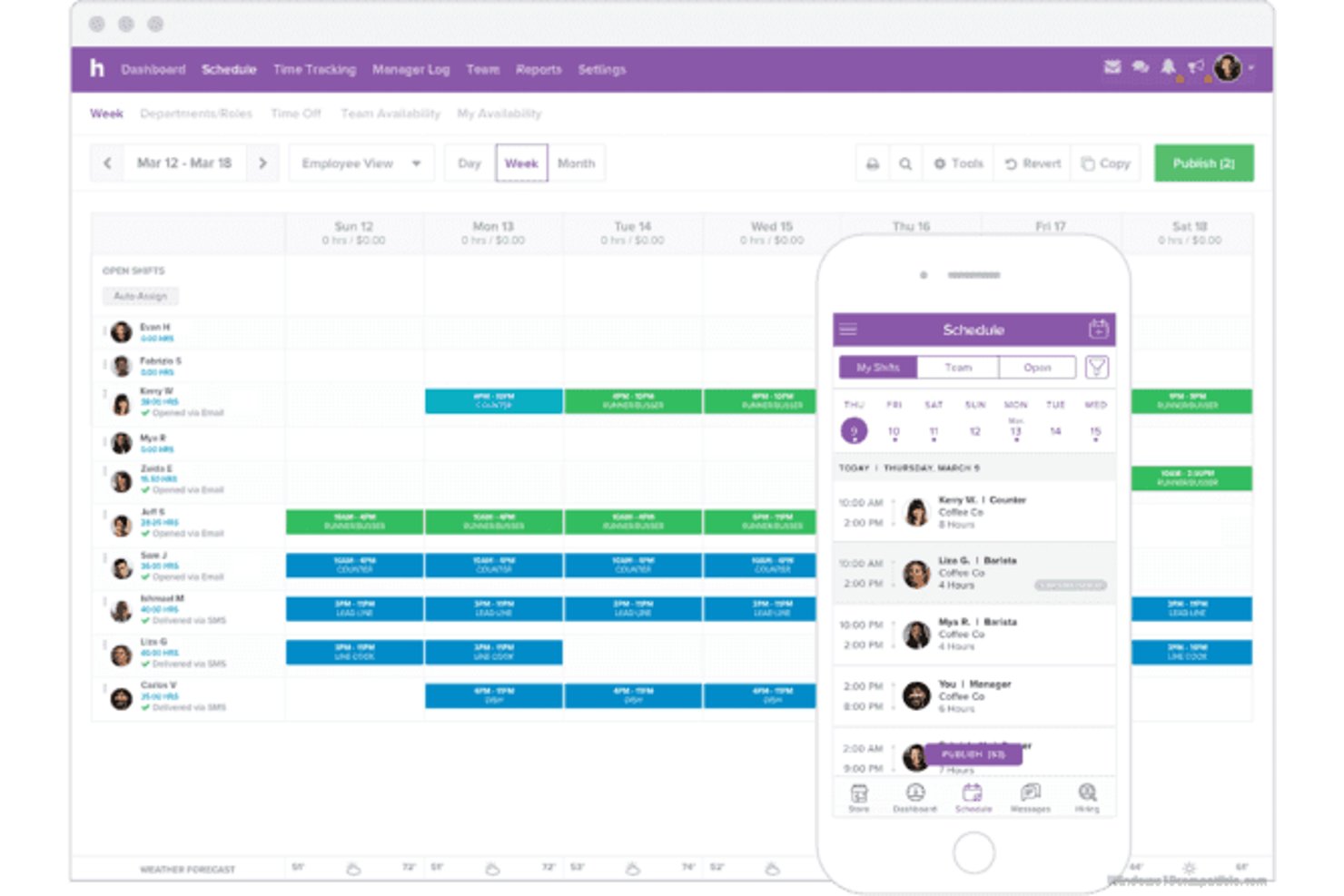Select Departments/Roles sub-tab

pos(196,113)
